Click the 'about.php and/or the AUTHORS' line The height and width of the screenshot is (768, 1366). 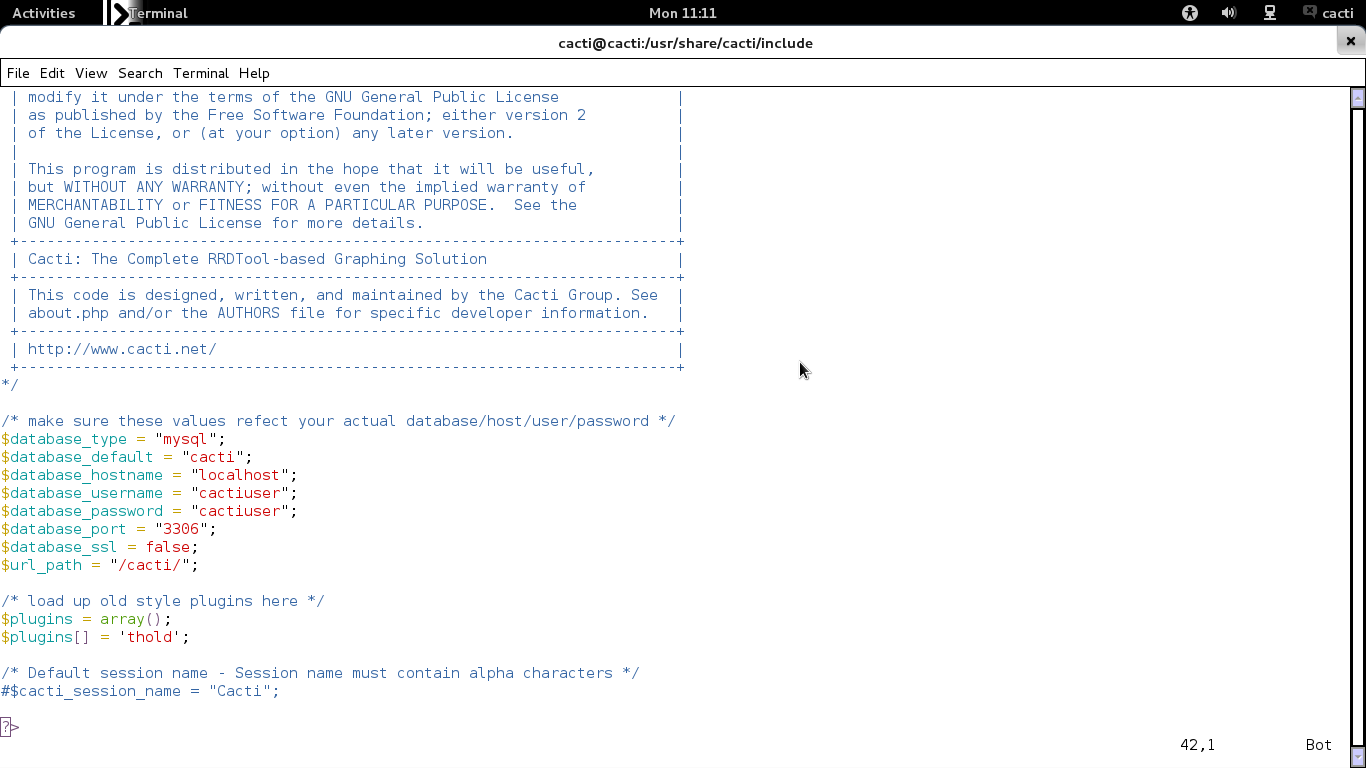click(338, 313)
